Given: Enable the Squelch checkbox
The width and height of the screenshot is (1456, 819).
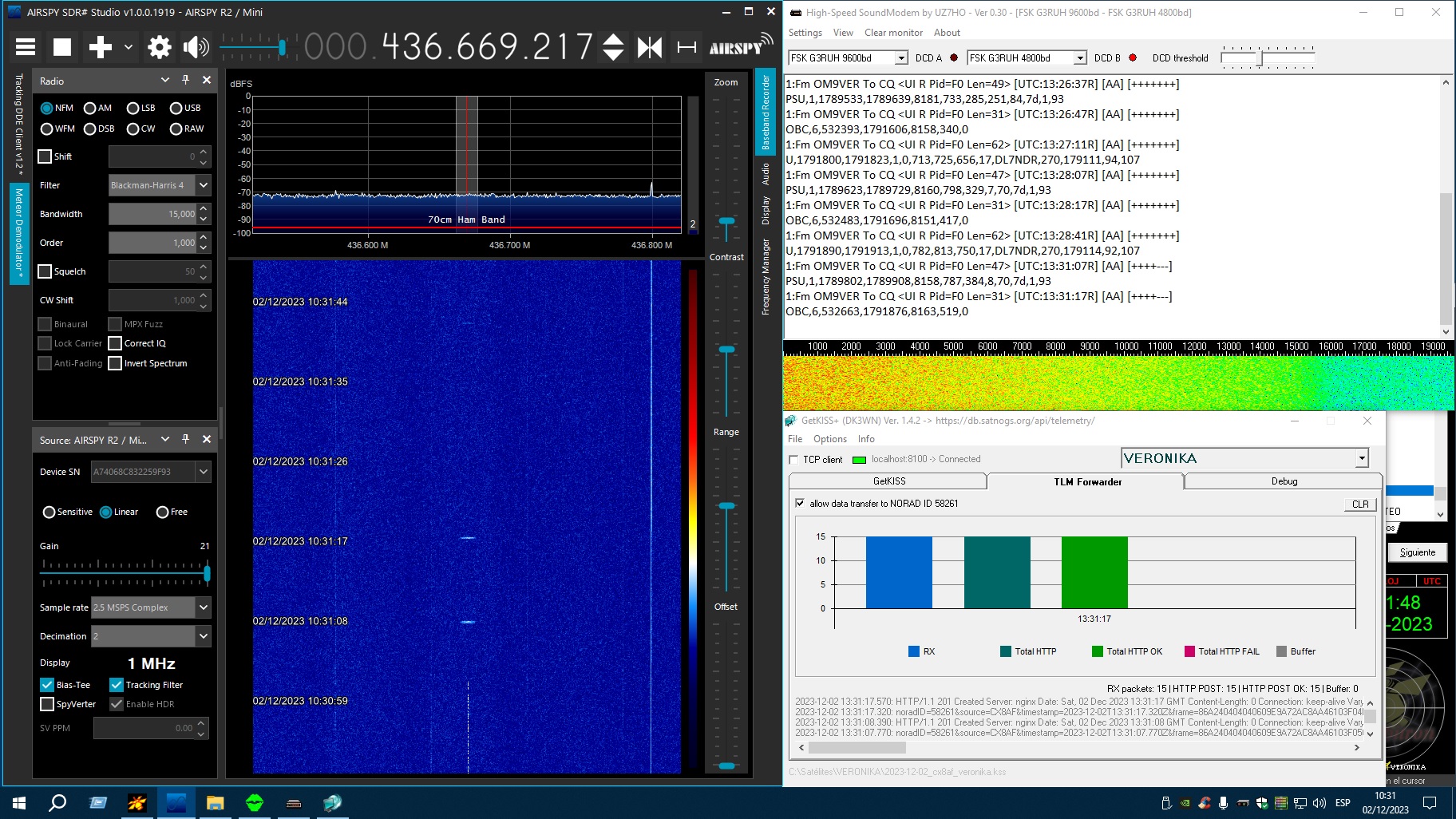Looking at the screenshot, I should coord(45,271).
